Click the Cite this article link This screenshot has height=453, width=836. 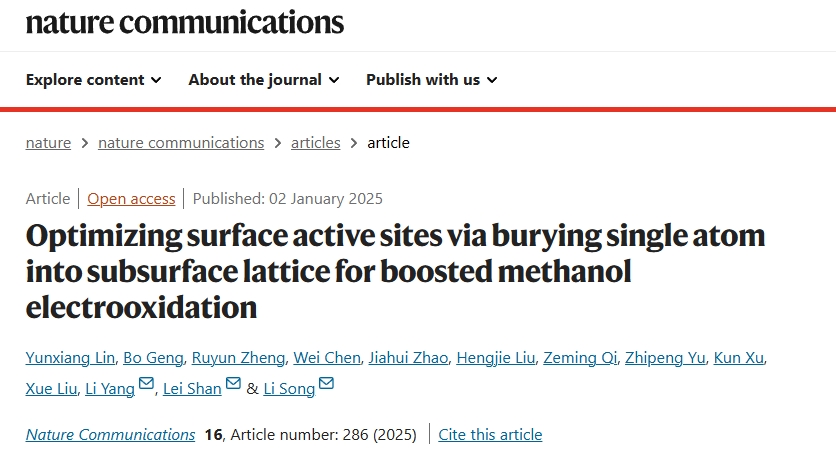tap(490, 435)
